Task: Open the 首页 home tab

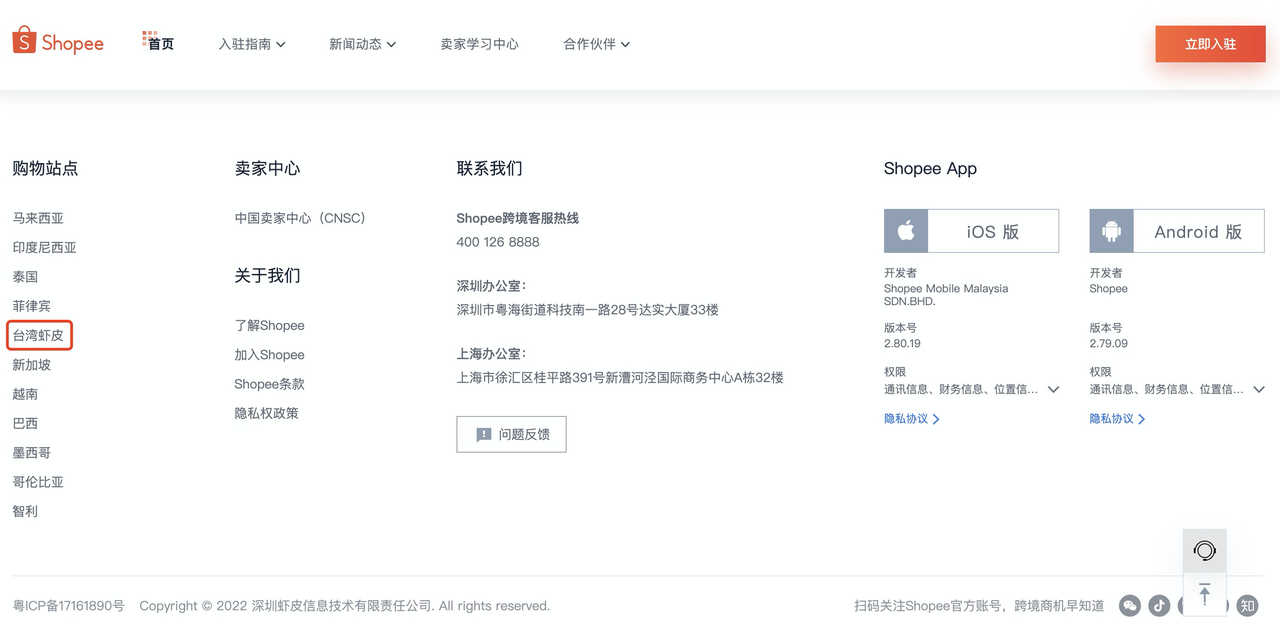Action: 159,43
